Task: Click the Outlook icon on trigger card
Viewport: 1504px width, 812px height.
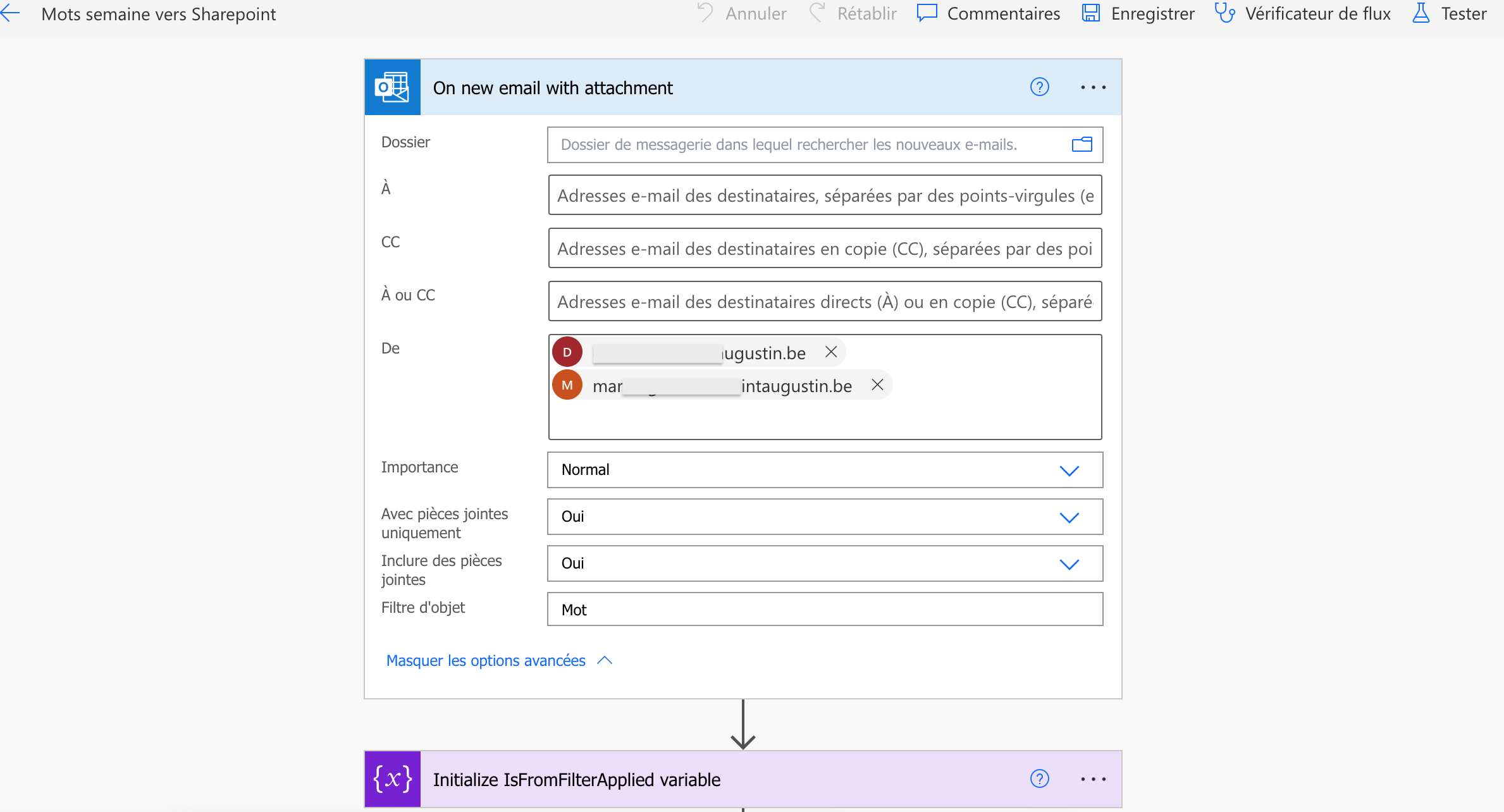Action: pos(392,87)
